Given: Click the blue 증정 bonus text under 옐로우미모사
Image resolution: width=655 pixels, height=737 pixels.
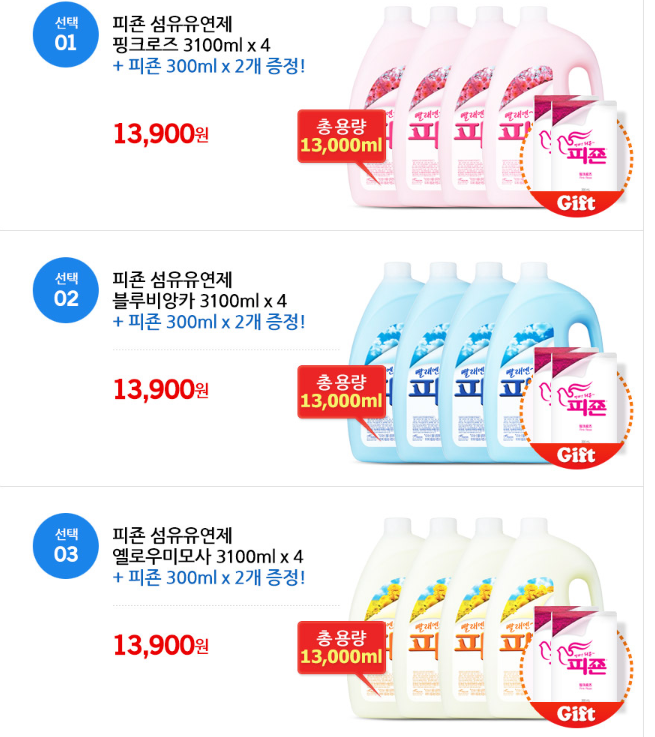Looking at the screenshot, I should tap(209, 577).
